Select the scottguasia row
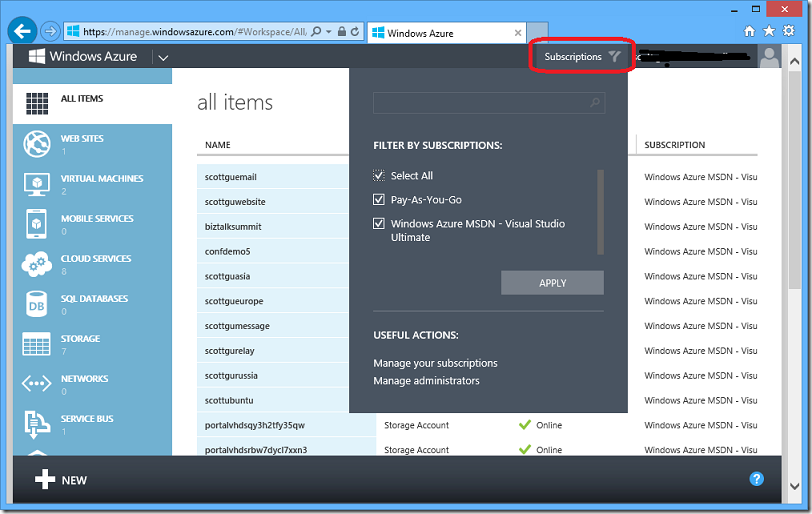Image resolution: width=812 pixels, height=514 pixels. [x=272, y=276]
